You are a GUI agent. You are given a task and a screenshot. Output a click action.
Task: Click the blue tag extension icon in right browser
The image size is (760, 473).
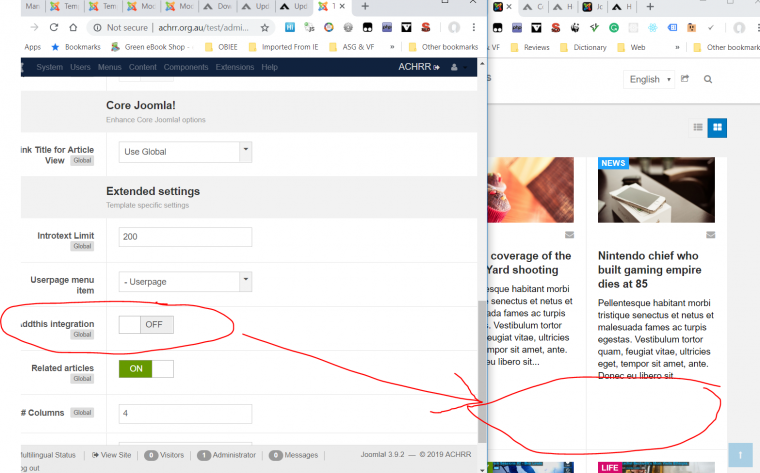point(672,28)
